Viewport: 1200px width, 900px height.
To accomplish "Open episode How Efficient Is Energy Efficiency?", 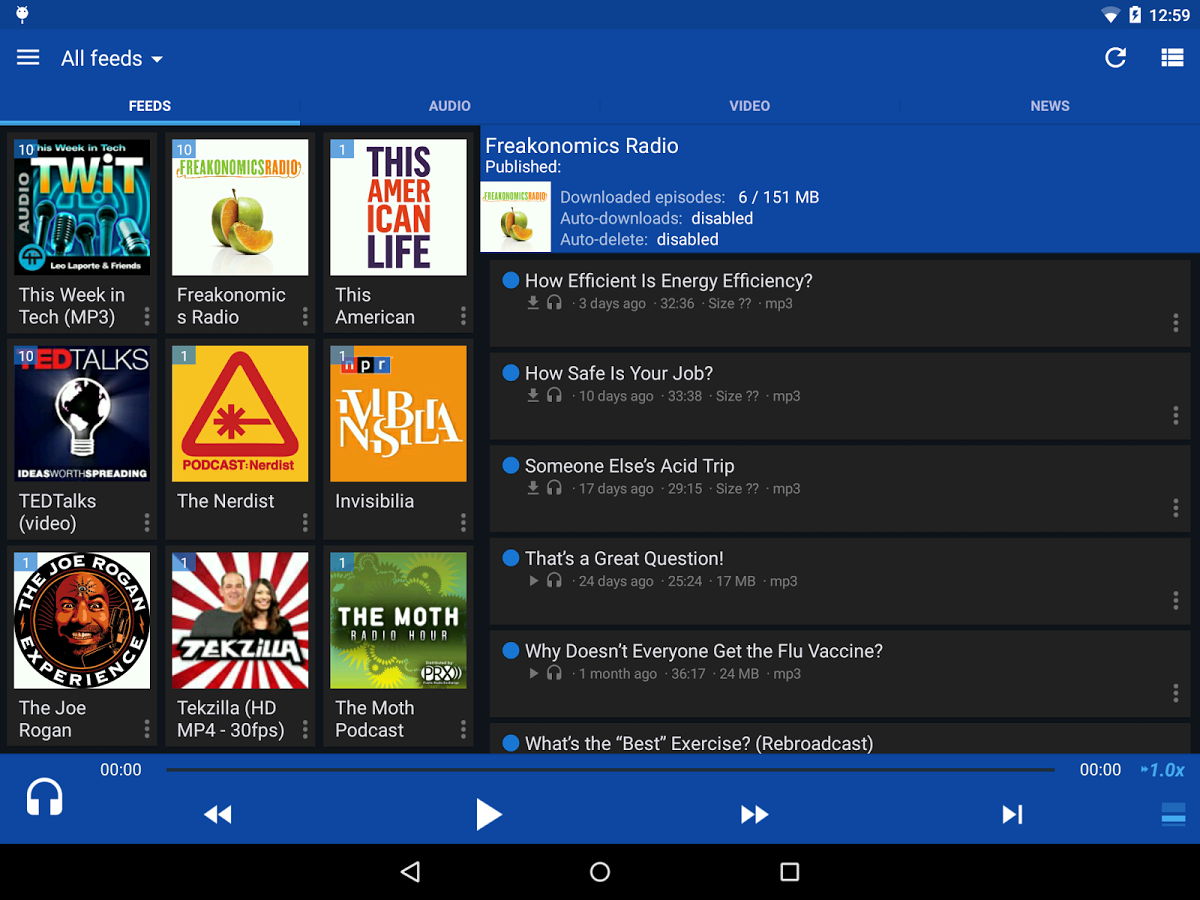I will point(840,303).
